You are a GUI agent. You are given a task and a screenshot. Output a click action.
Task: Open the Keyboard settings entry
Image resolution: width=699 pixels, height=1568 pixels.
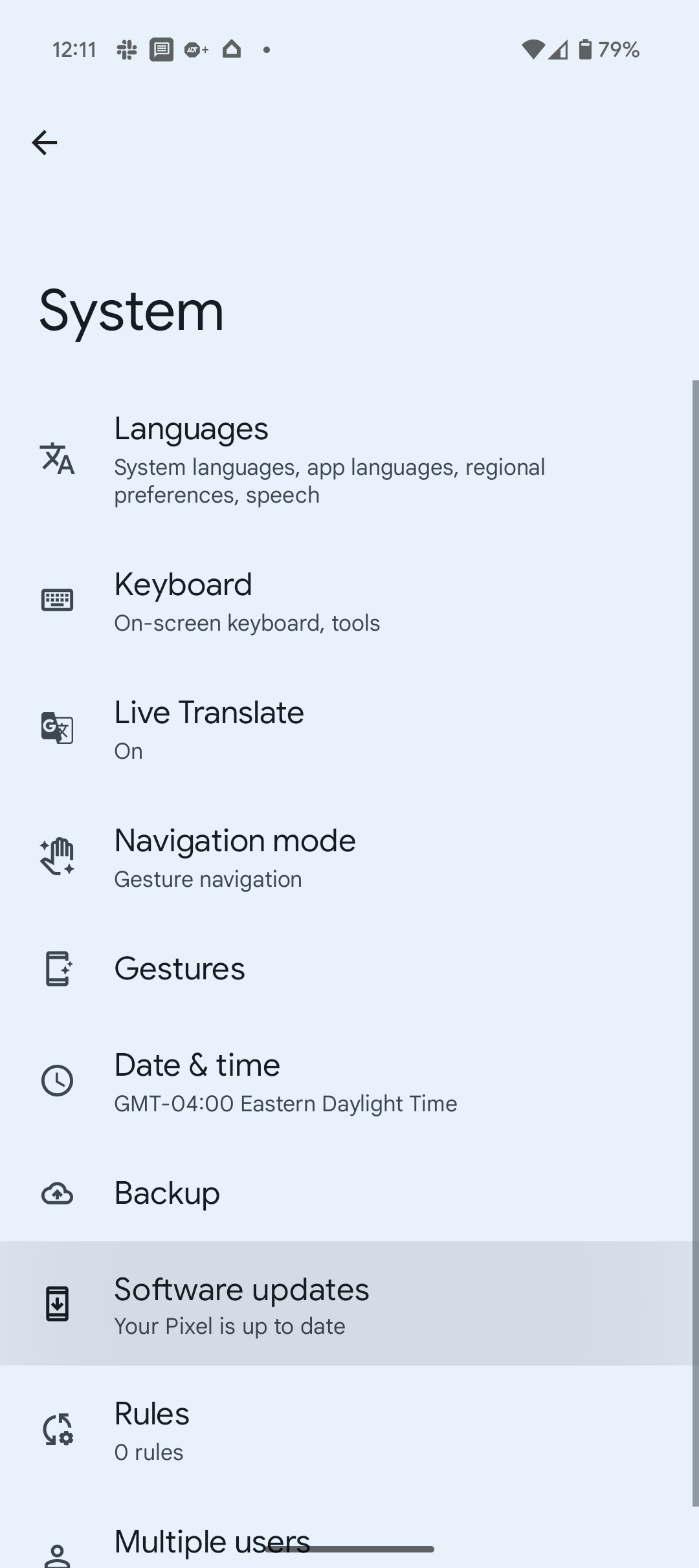pyautogui.click(x=246, y=600)
